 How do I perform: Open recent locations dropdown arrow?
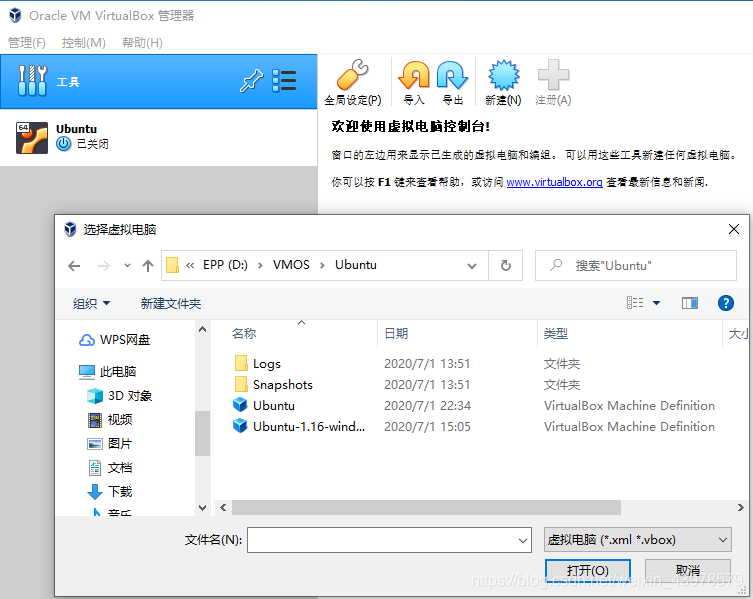[x=127, y=265]
